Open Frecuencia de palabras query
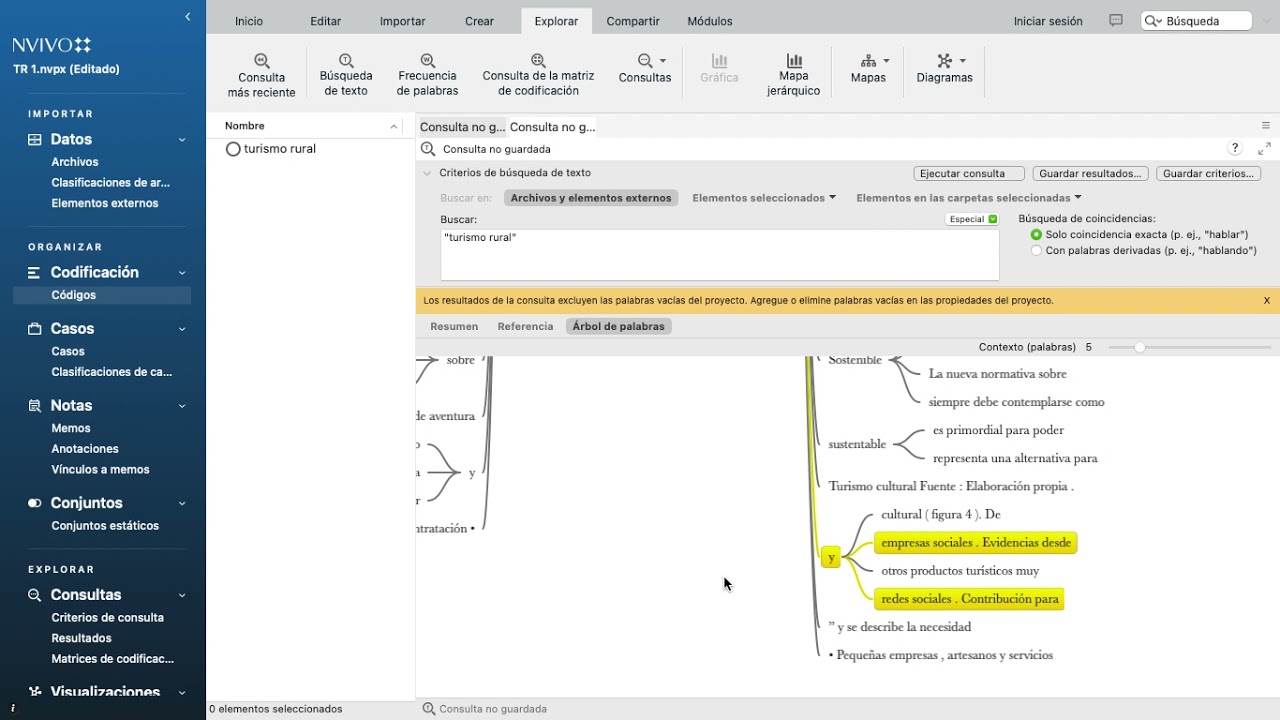Viewport: 1280px width, 720px height. click(x=427, y=76)
